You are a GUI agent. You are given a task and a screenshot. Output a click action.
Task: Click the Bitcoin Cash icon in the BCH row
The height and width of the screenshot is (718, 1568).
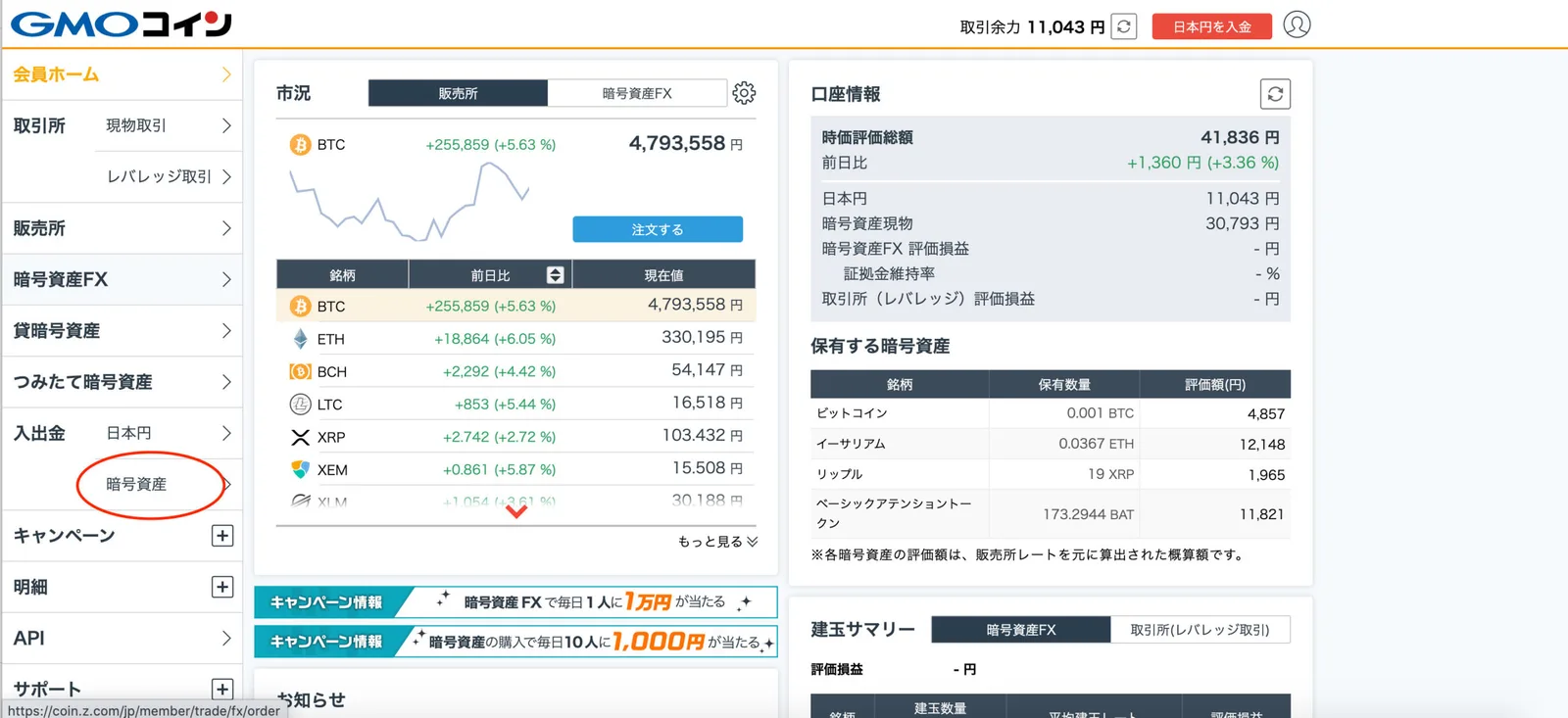300,372
